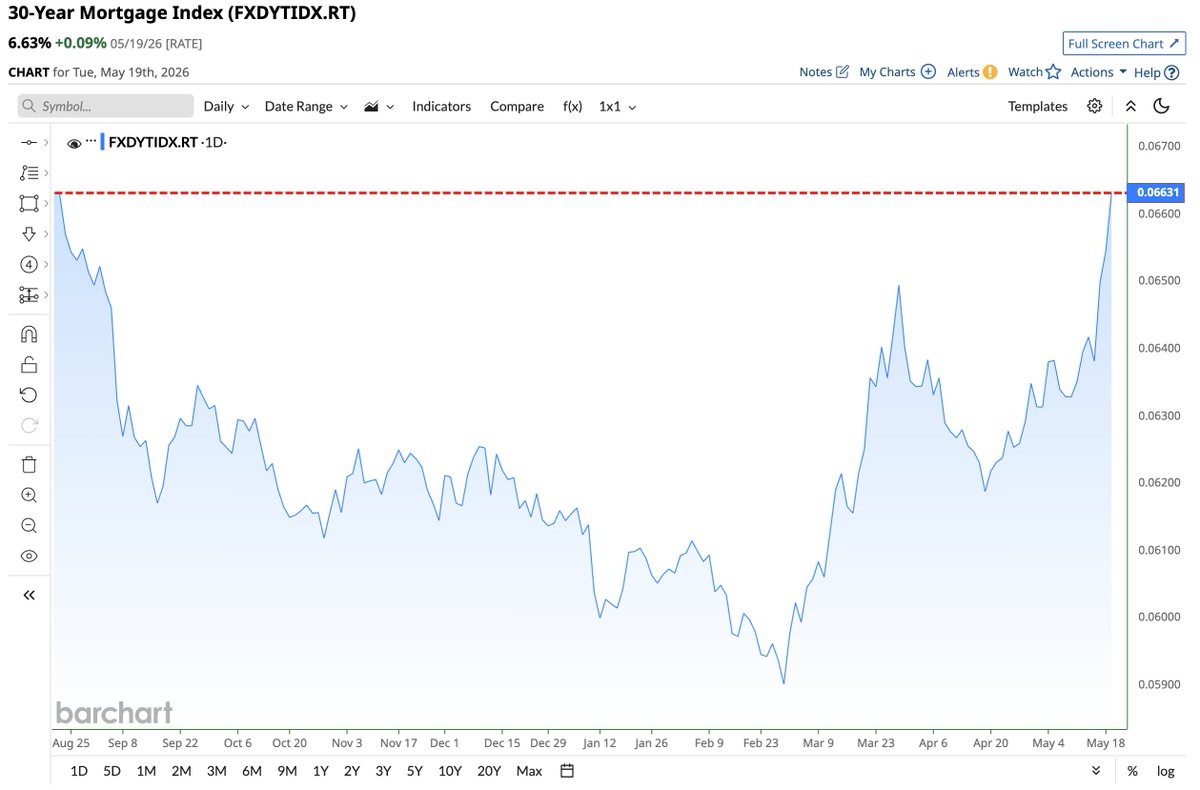Focus the Symbol search field
This screenshot has width=1200, height=790.
(x=106, y=106)
